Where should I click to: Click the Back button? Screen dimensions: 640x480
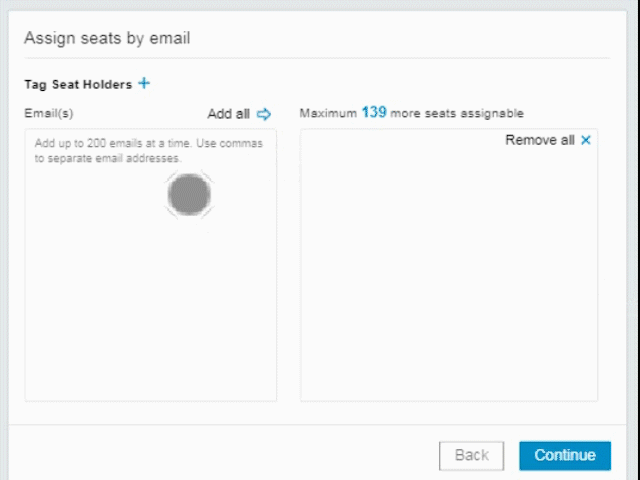point(471,455)
